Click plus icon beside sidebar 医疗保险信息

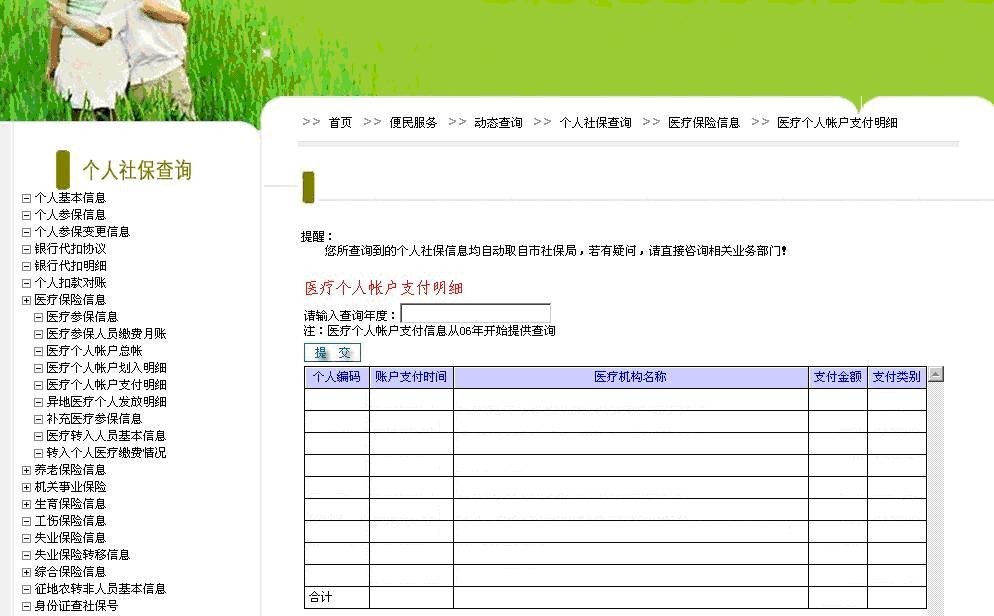26,300
